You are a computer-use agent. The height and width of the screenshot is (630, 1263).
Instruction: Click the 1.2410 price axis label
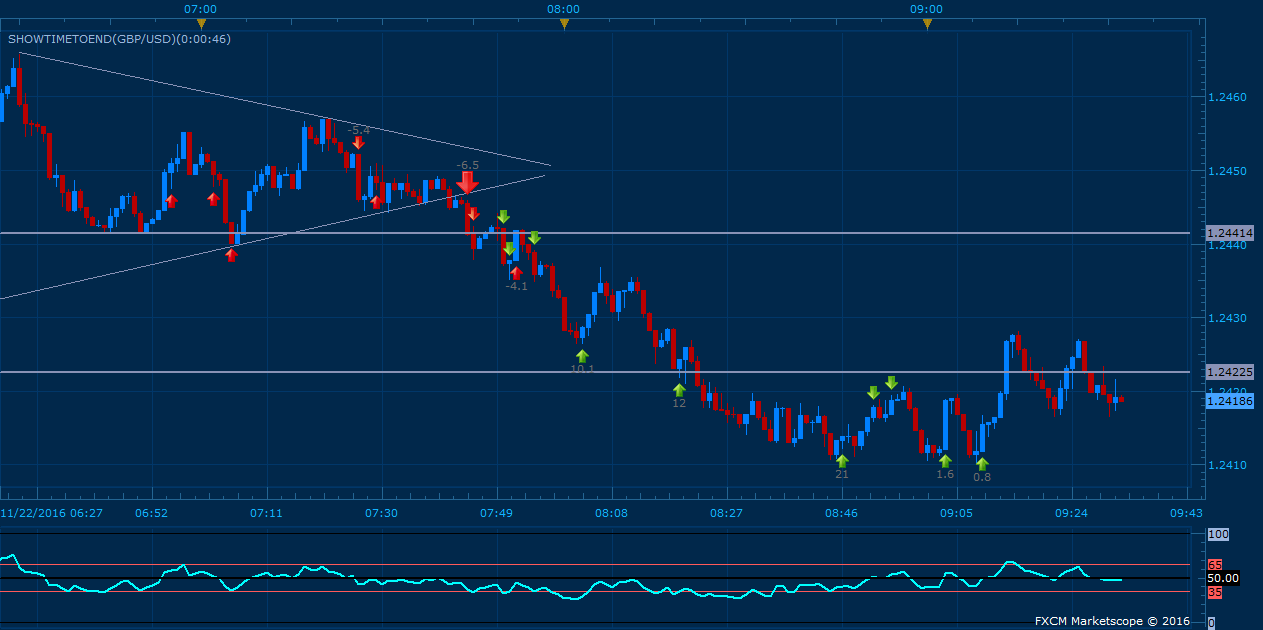1227,465
